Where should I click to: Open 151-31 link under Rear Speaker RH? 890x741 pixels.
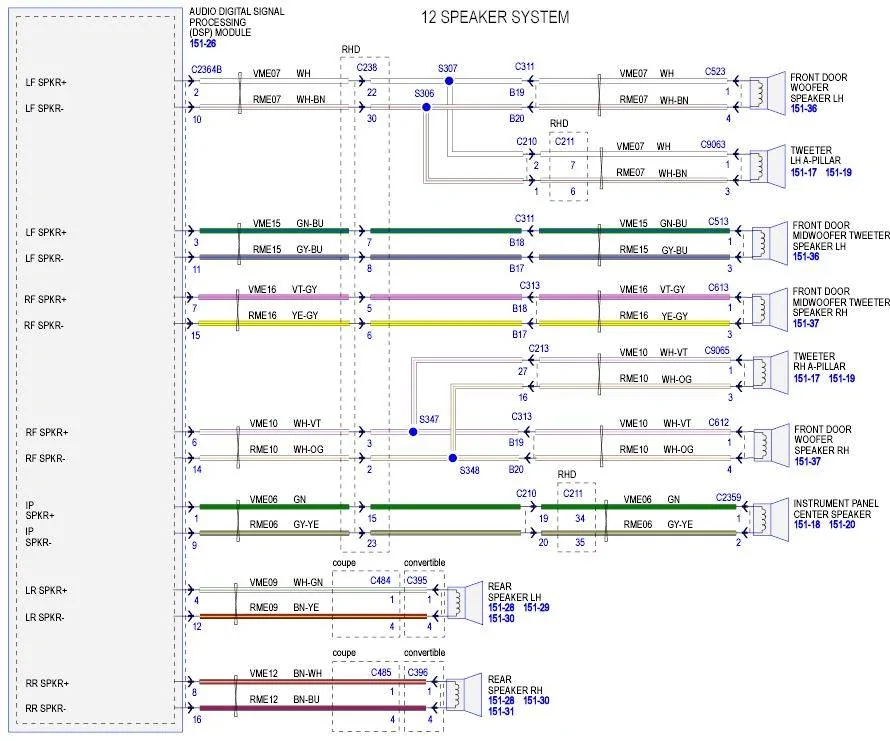pos(501,711)
